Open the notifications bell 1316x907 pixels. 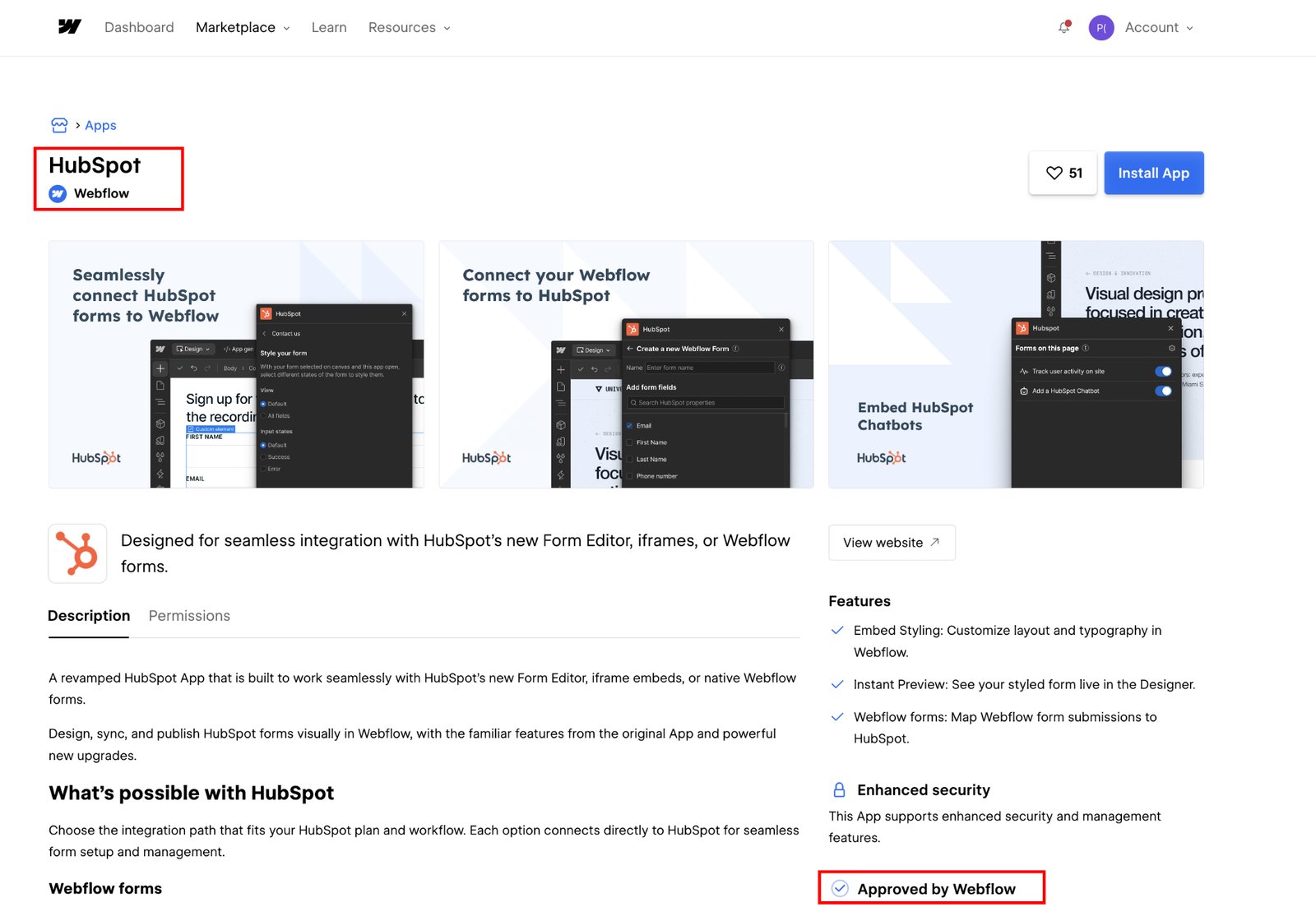[1063, 27]
